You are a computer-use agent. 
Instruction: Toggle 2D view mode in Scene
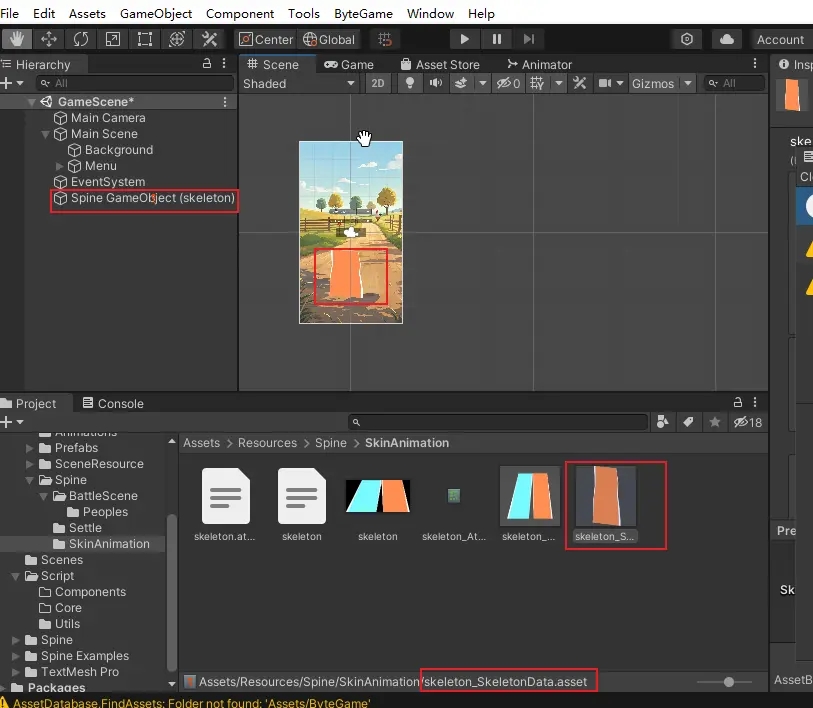[377, 84]
